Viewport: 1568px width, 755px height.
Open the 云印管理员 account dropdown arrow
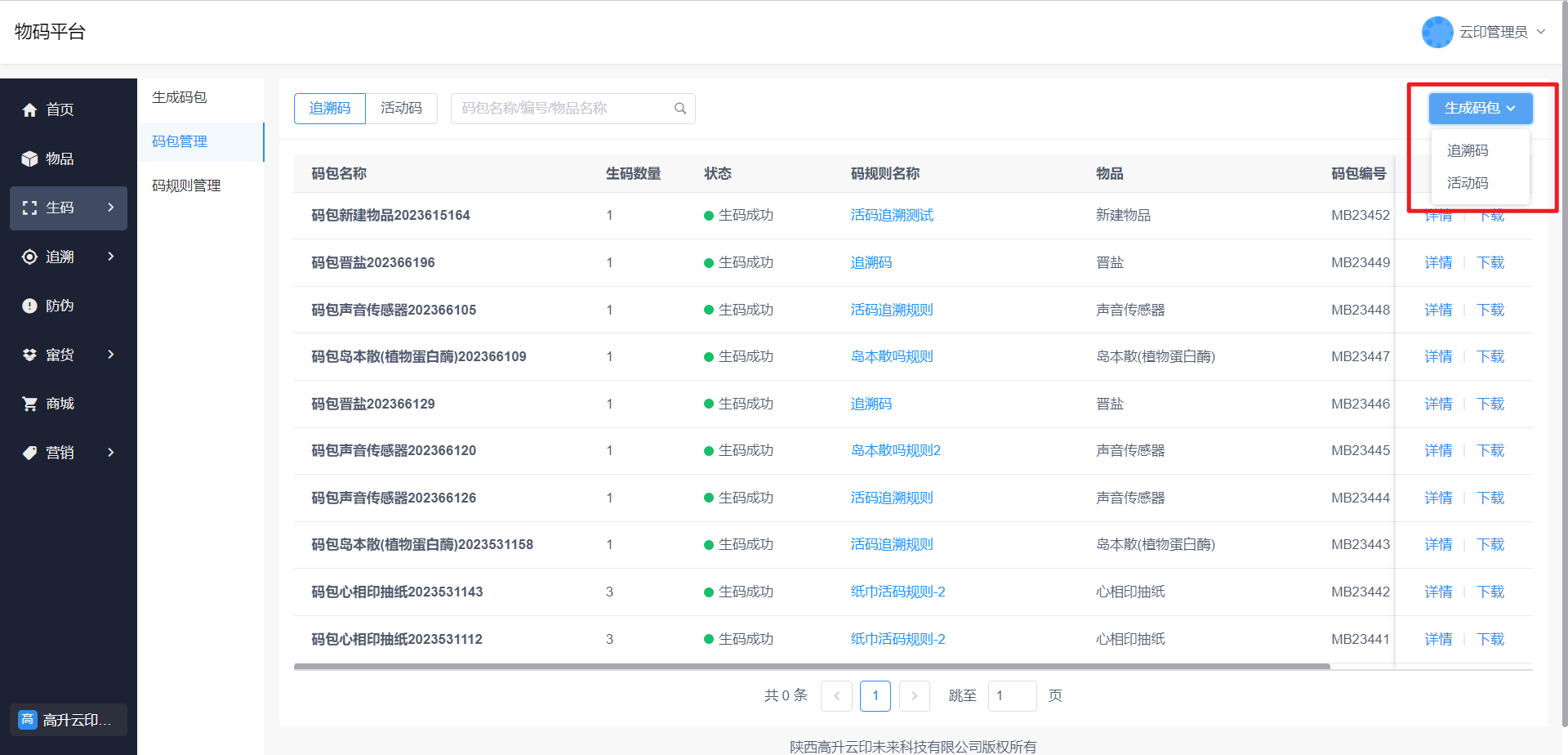pyautogui.click(x=1541, y=32)
